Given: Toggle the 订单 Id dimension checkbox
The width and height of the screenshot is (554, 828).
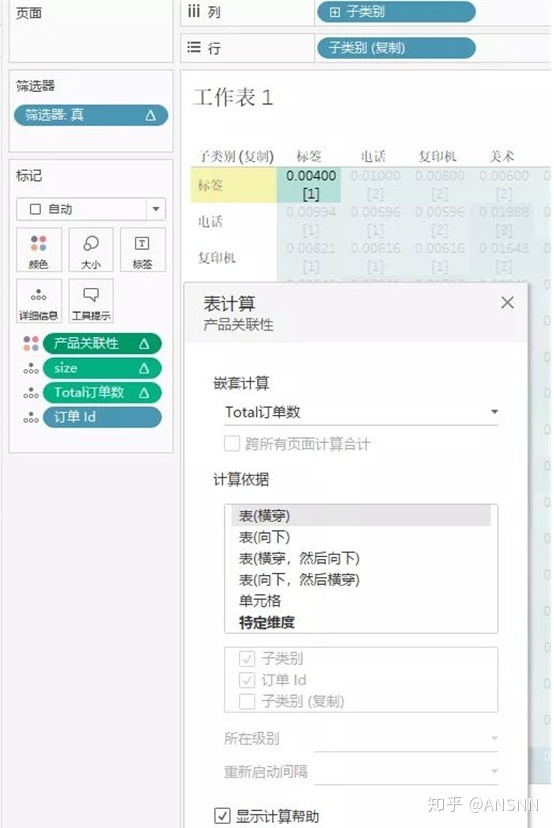Looking at the screenshot, I should [247, 680].
